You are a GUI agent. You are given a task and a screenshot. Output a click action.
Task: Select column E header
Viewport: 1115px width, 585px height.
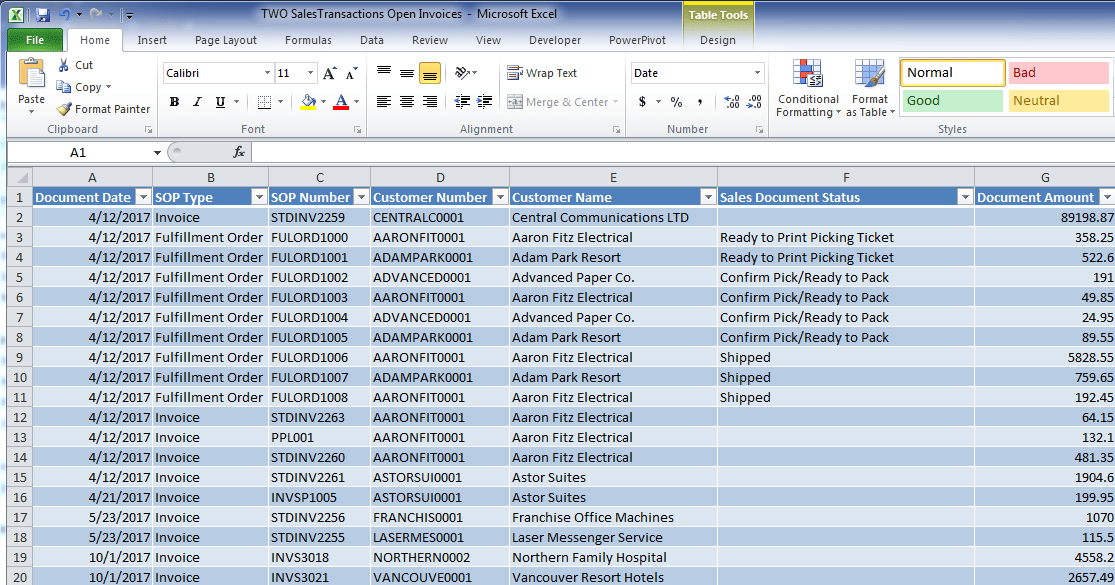(613, 177)
